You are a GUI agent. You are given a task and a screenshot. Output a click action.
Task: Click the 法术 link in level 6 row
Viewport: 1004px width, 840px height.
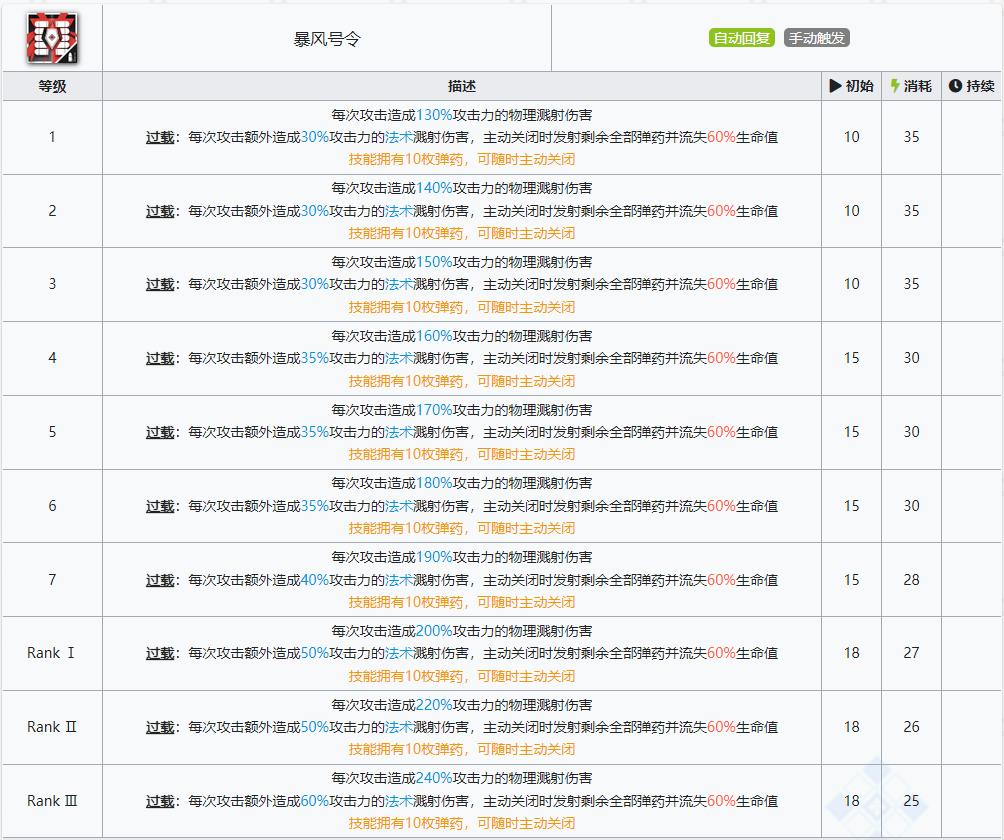point(399,506)
